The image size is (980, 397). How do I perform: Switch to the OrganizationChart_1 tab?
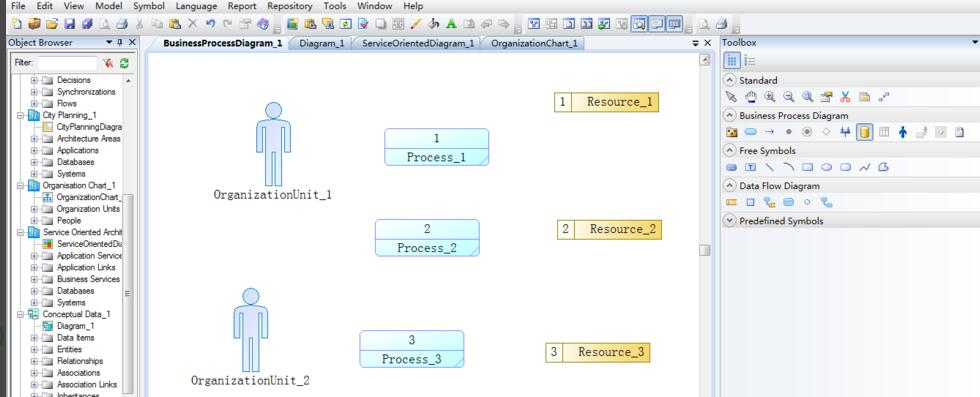pos(534,43)
